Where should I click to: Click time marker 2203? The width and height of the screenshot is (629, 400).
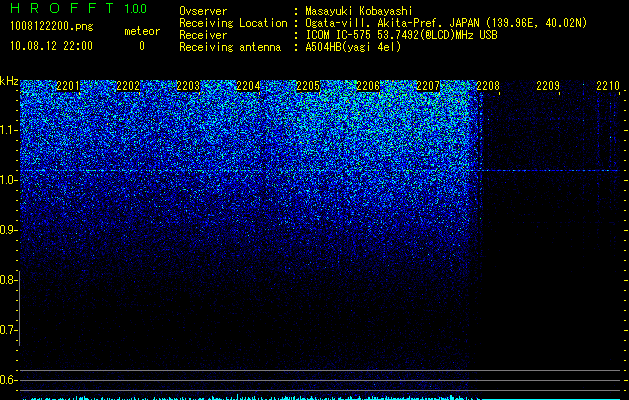[188, 86]
